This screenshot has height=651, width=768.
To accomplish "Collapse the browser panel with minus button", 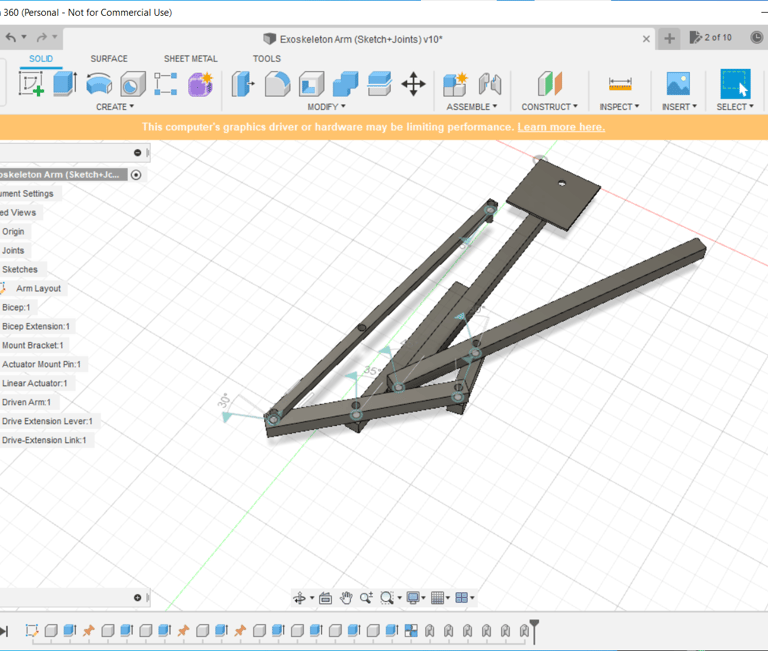I will tap(138, 153).
